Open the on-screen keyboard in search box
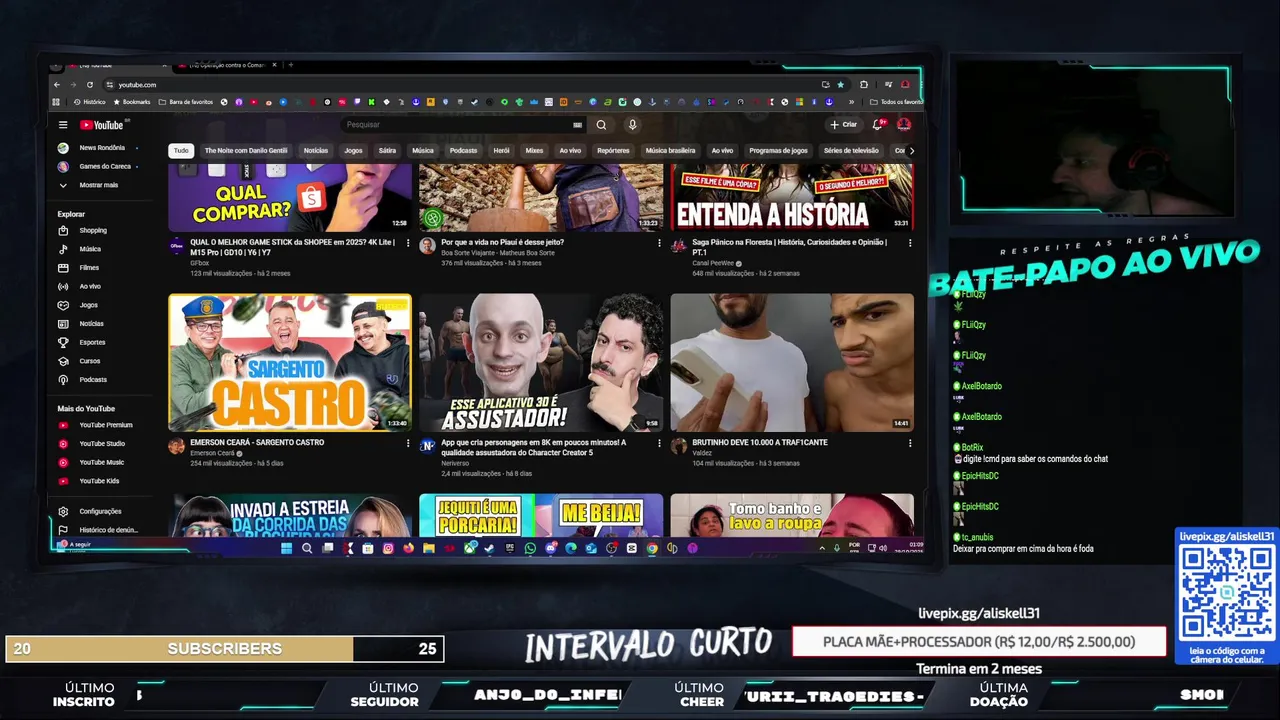 pos(577,125)
